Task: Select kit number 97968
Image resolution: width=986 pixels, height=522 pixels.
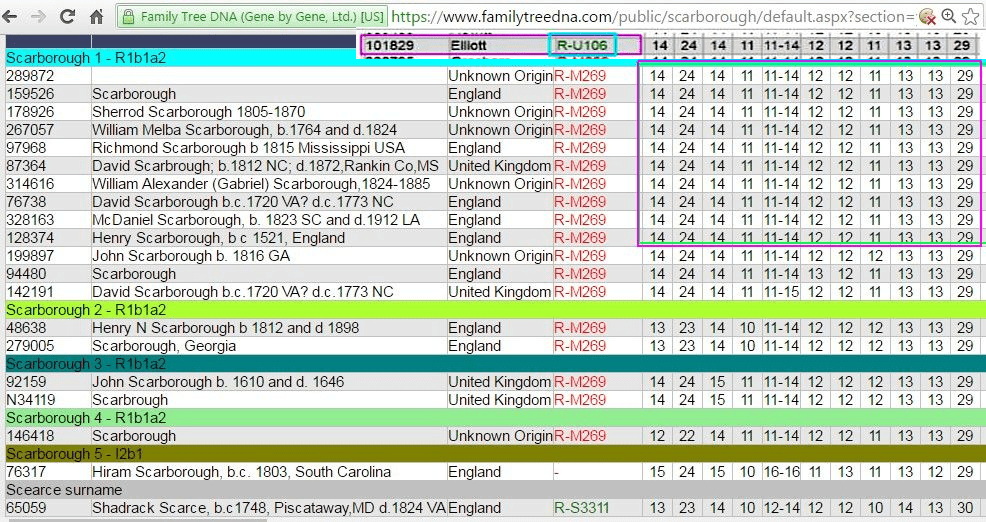Action: (x=26, y=148)
